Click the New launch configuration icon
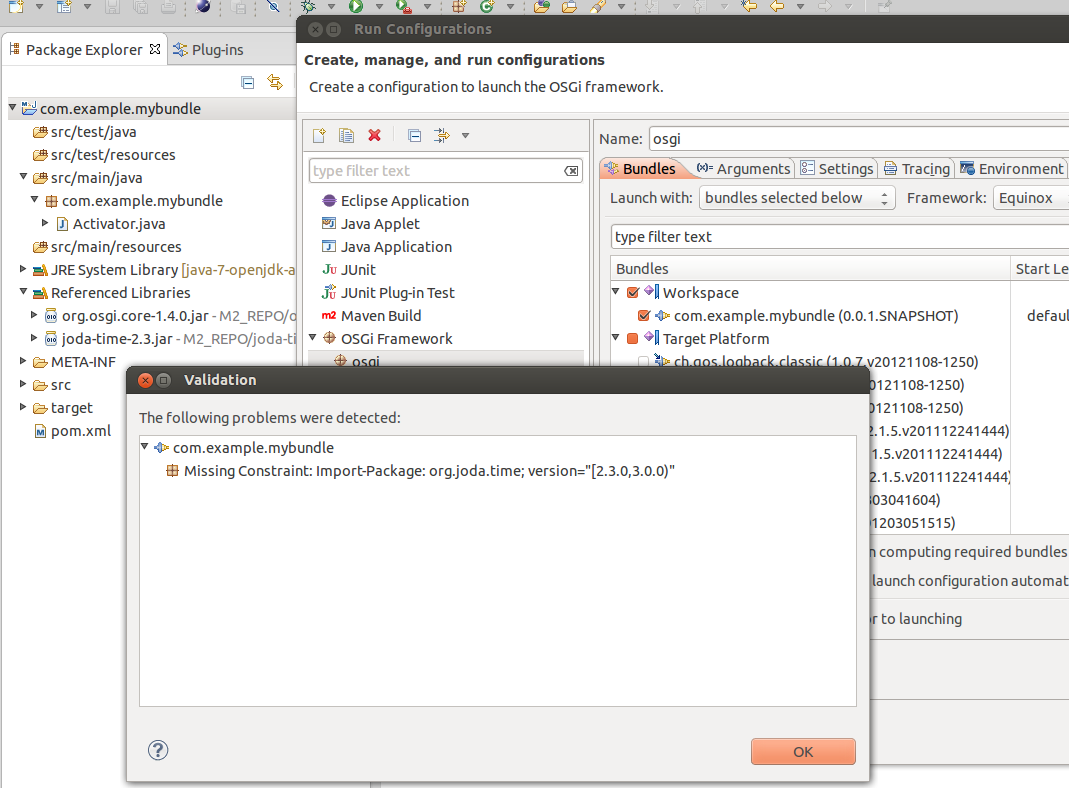Image resolution: width=1069 pixels, height=788 pixels. point(319,136)
